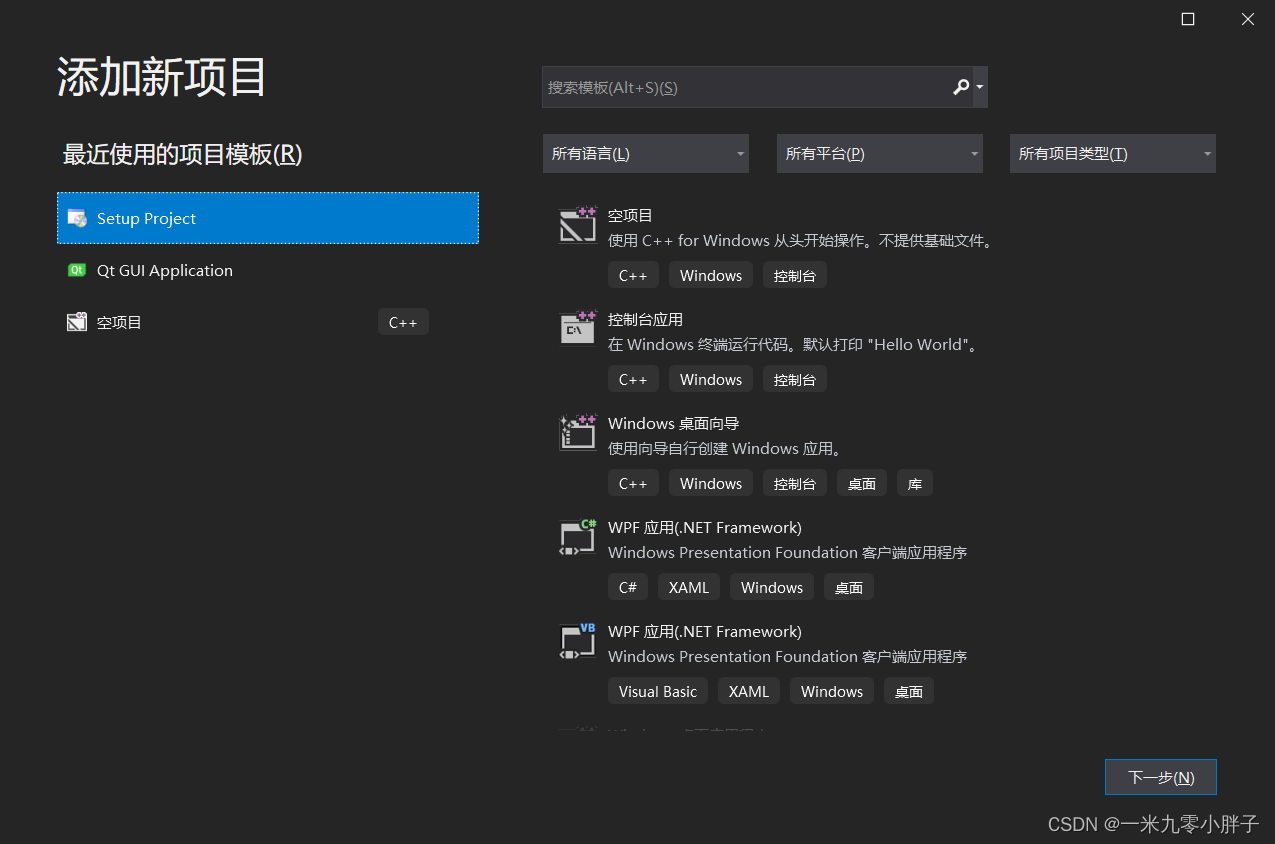This screenshot has width=1275, height=844.
Task: Click the C++ tag beside recent 空项目
Action: 403,322
